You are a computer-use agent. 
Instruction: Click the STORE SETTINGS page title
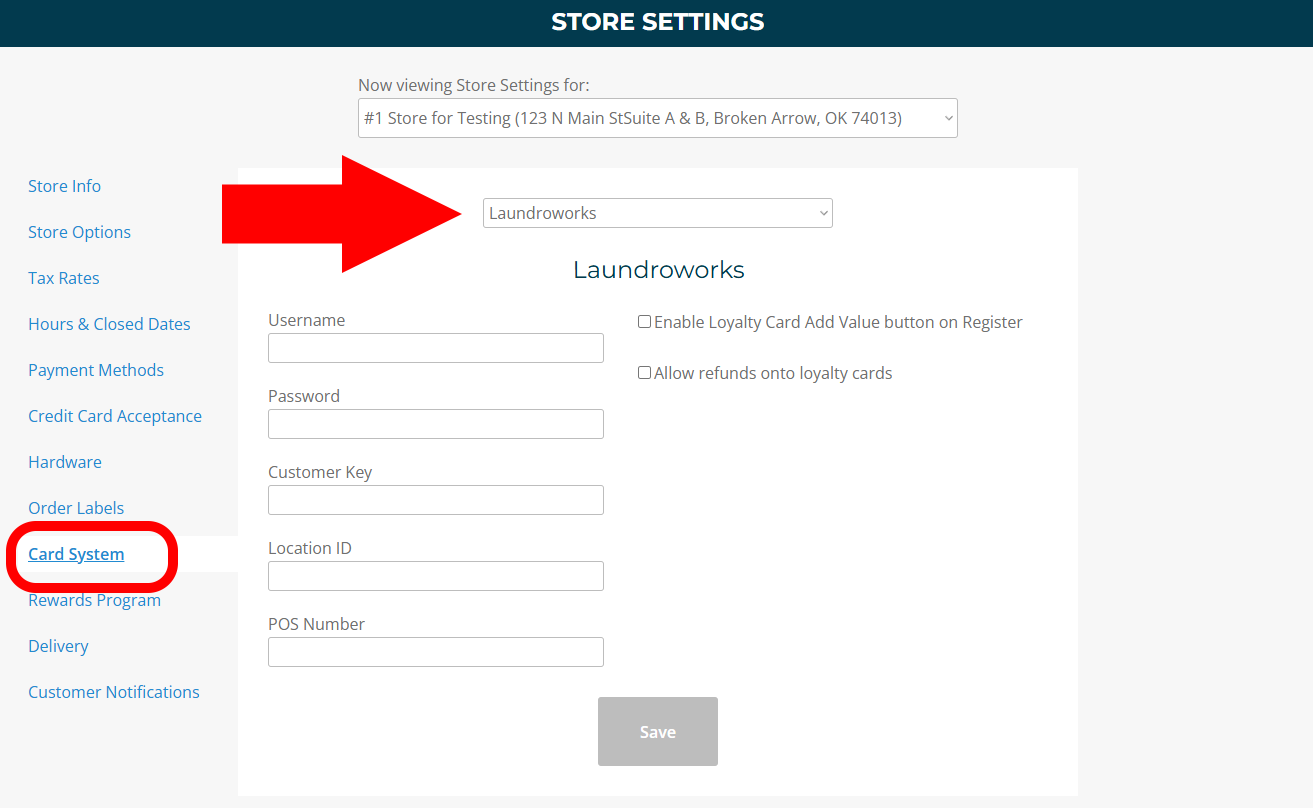(658, 22)
